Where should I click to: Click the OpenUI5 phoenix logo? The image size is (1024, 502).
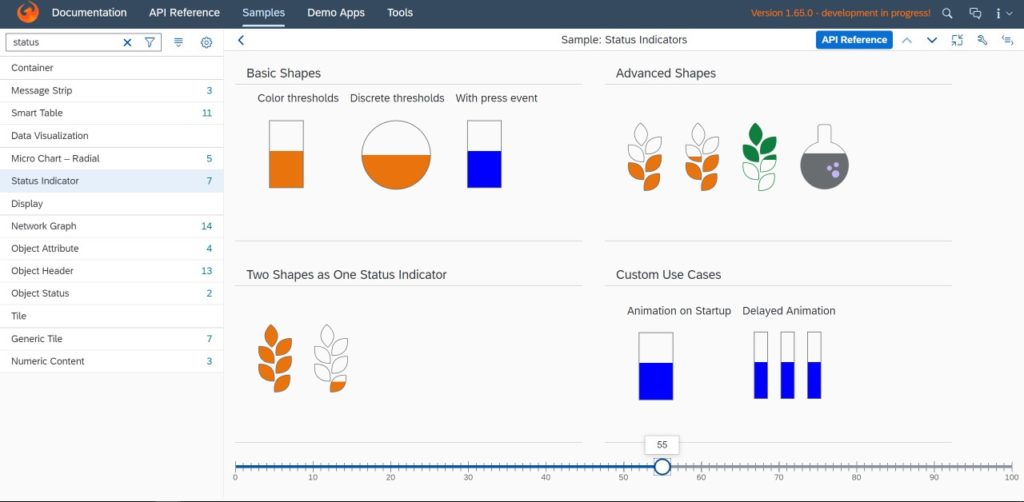[x=28, y=13]
